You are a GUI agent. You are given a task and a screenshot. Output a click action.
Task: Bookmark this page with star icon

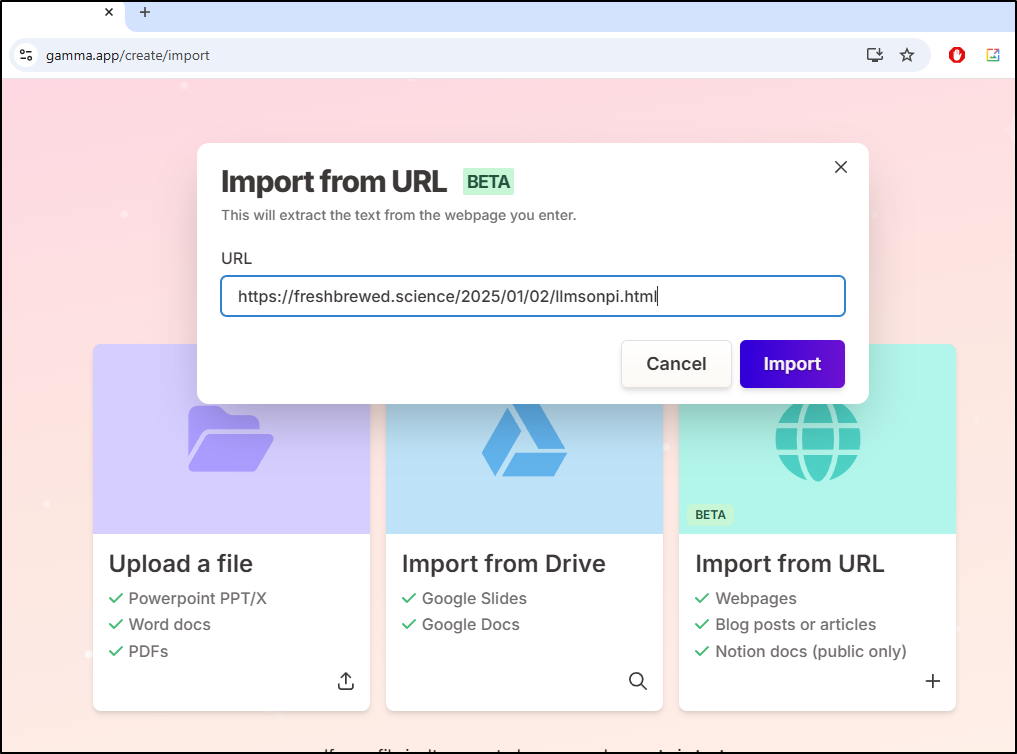click(907, 55)
